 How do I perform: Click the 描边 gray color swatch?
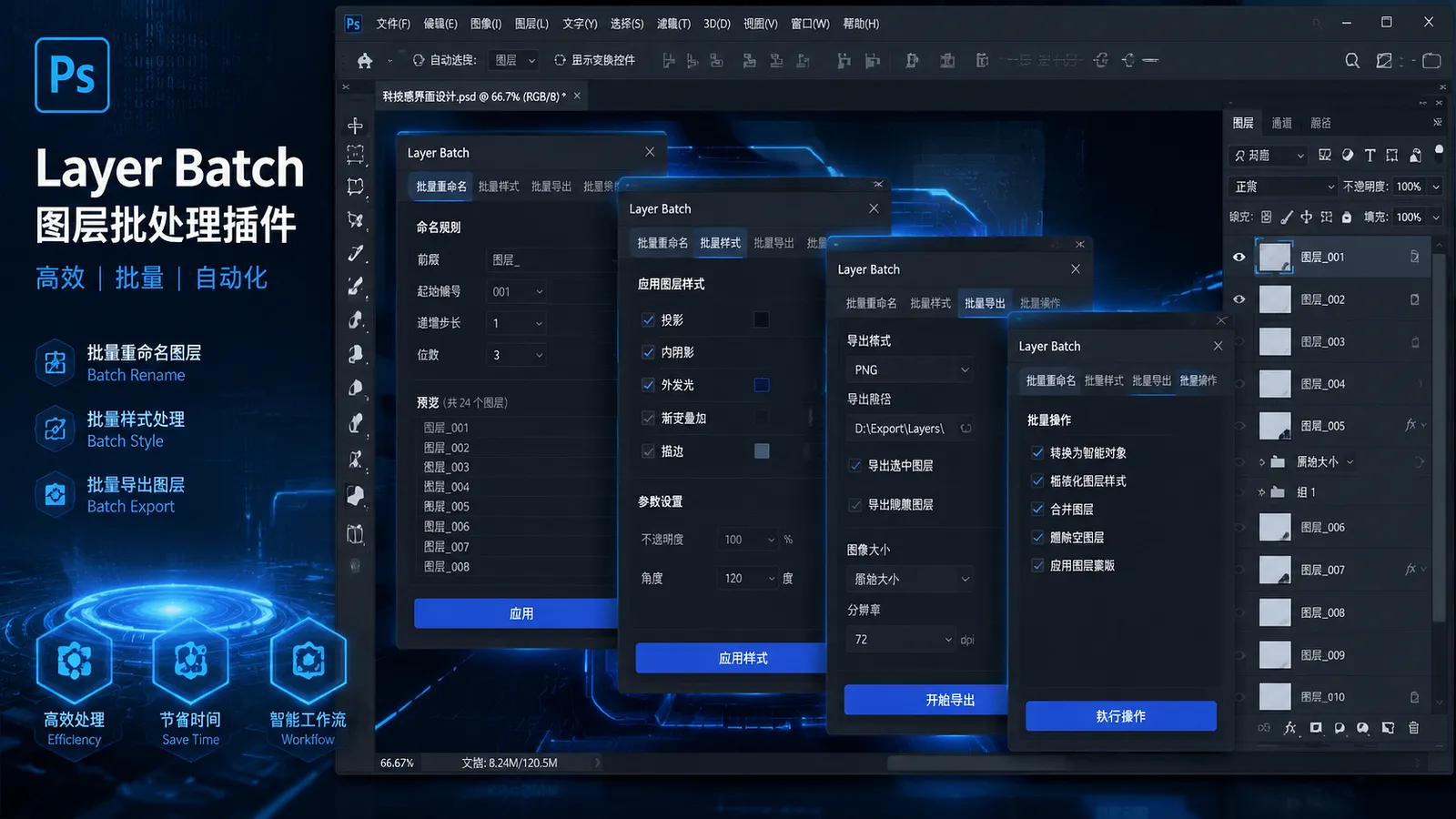(762, 451)
